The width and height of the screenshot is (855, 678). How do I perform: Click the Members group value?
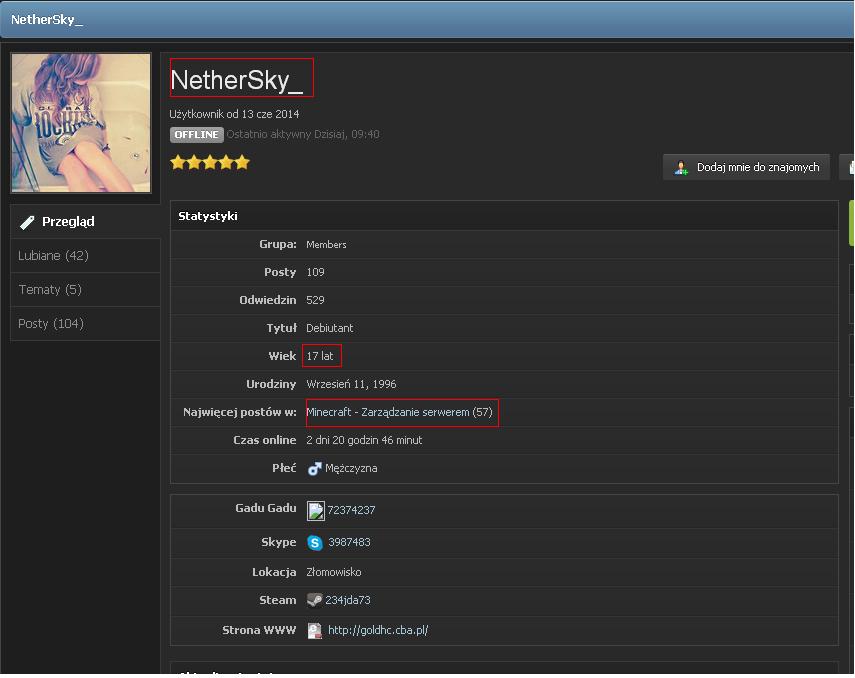326,244
